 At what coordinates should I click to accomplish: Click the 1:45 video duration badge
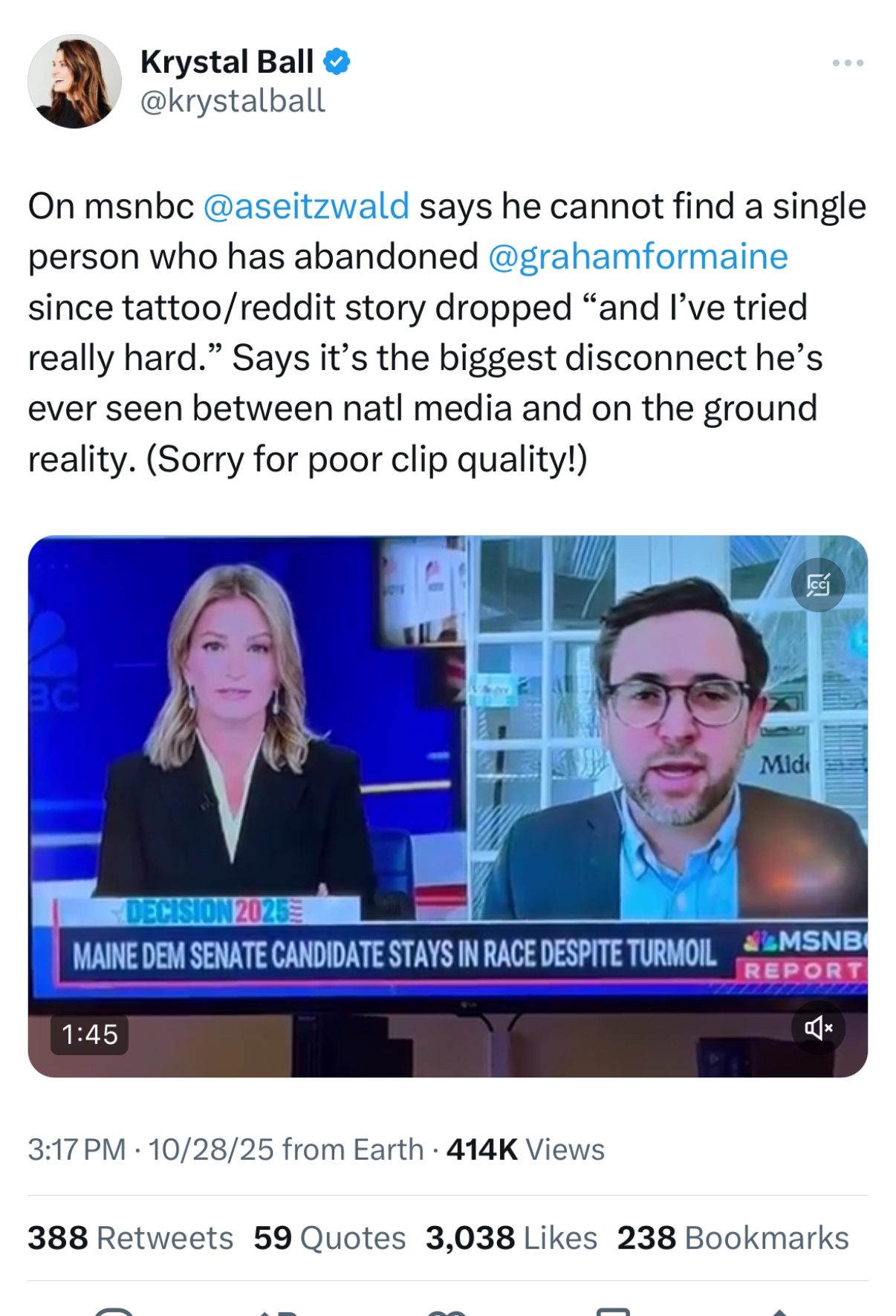point(89,1034)
